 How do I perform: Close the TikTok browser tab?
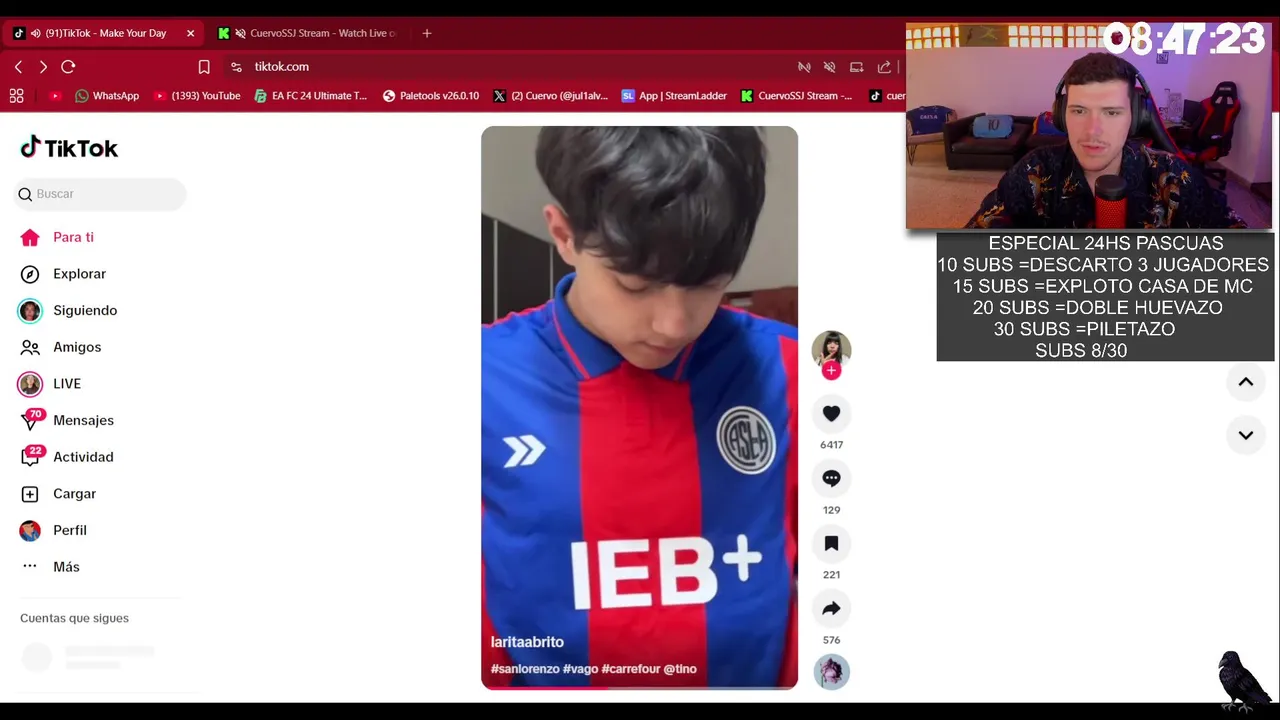190,33
